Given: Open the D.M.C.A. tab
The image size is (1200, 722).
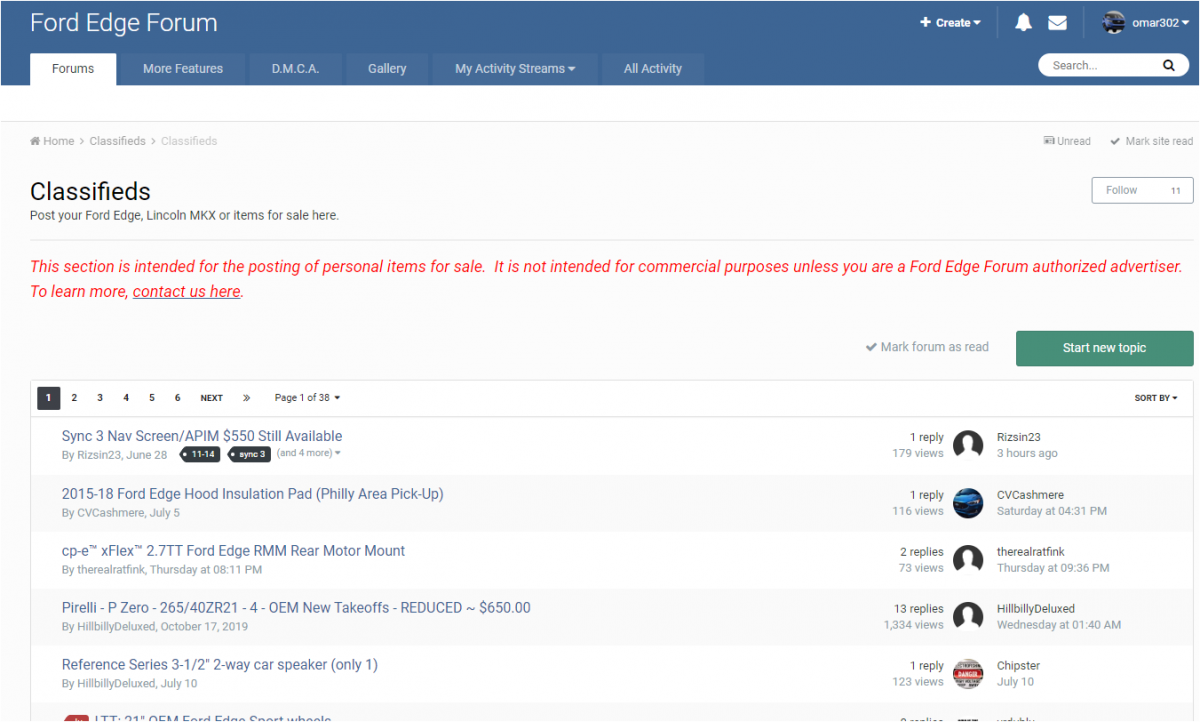Looking at the screenshot, I should tap(295, 69).
